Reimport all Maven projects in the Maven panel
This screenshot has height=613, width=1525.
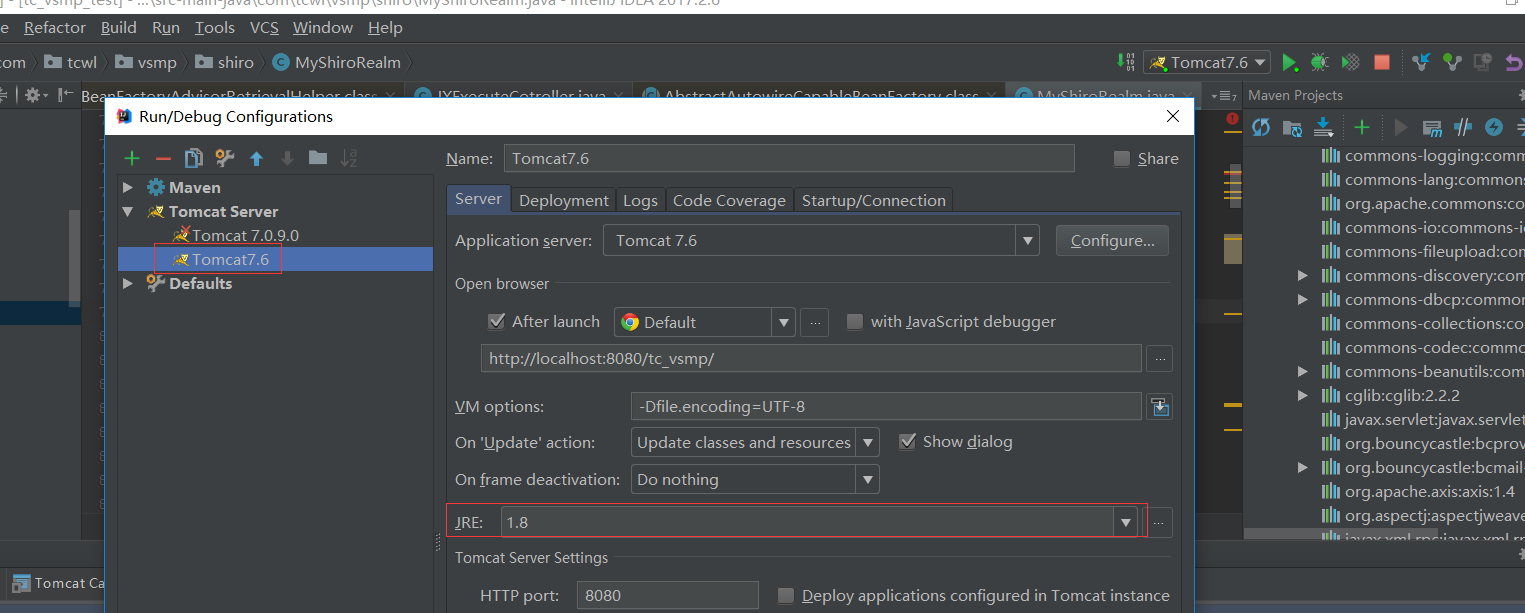point(1261,127)
